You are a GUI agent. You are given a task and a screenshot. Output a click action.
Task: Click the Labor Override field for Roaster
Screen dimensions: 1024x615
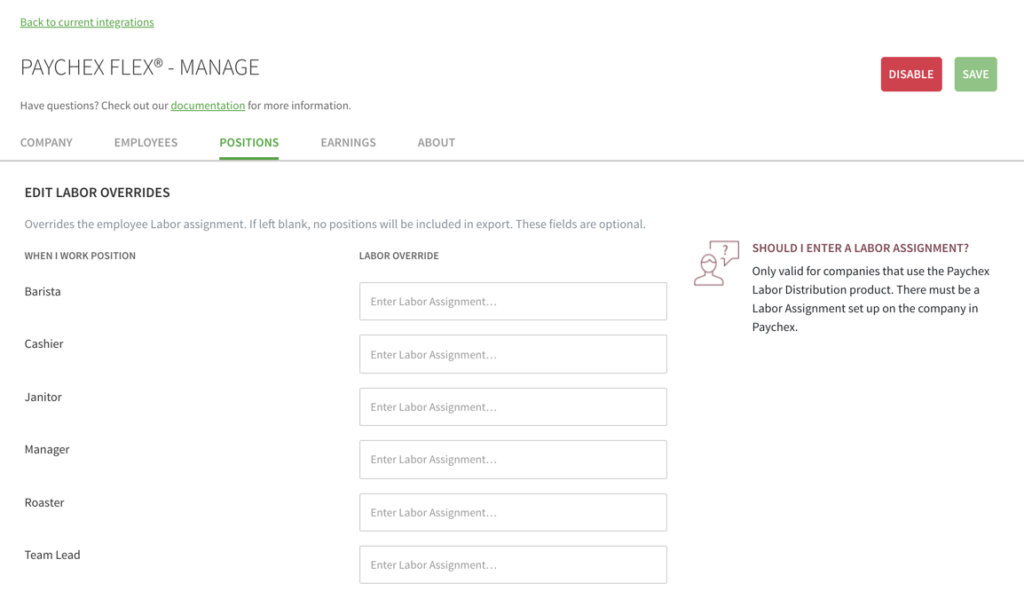point(512,512)
